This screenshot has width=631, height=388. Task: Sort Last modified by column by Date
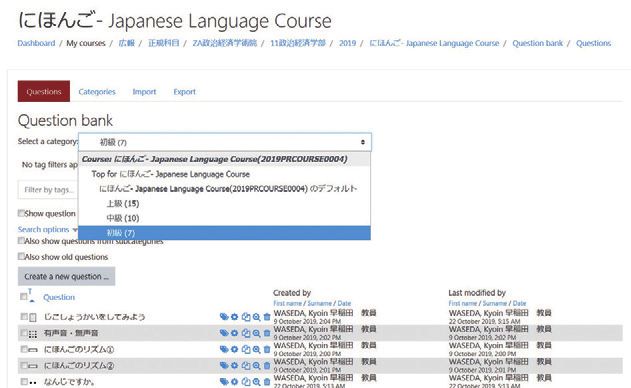(520, 303)
